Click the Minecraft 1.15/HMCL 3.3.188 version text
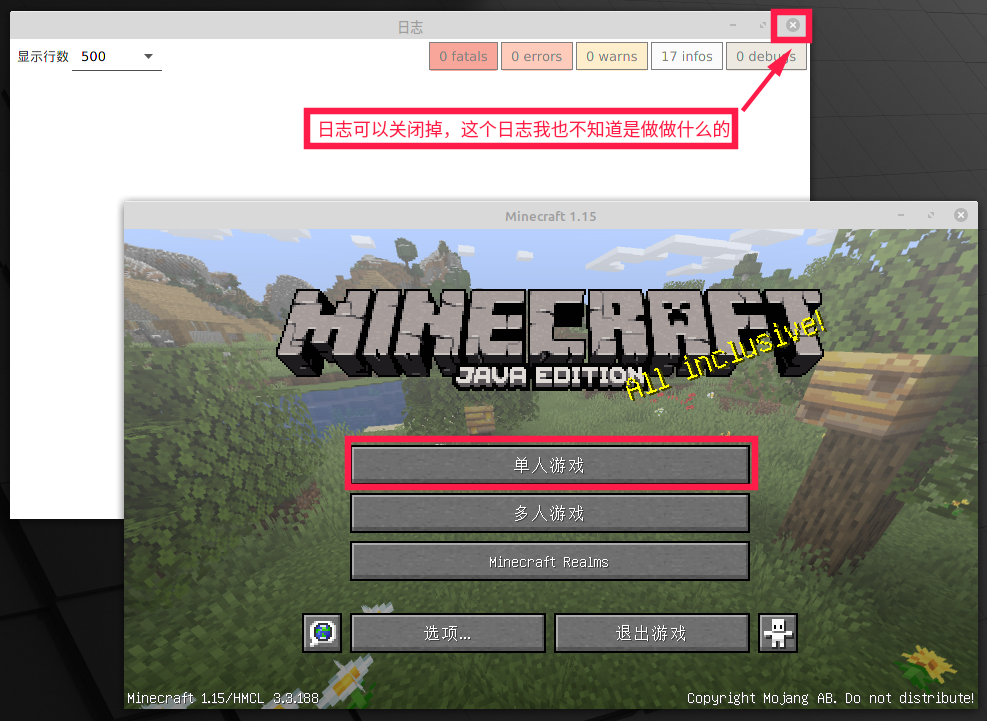987x721 pixels. [223, 698]
